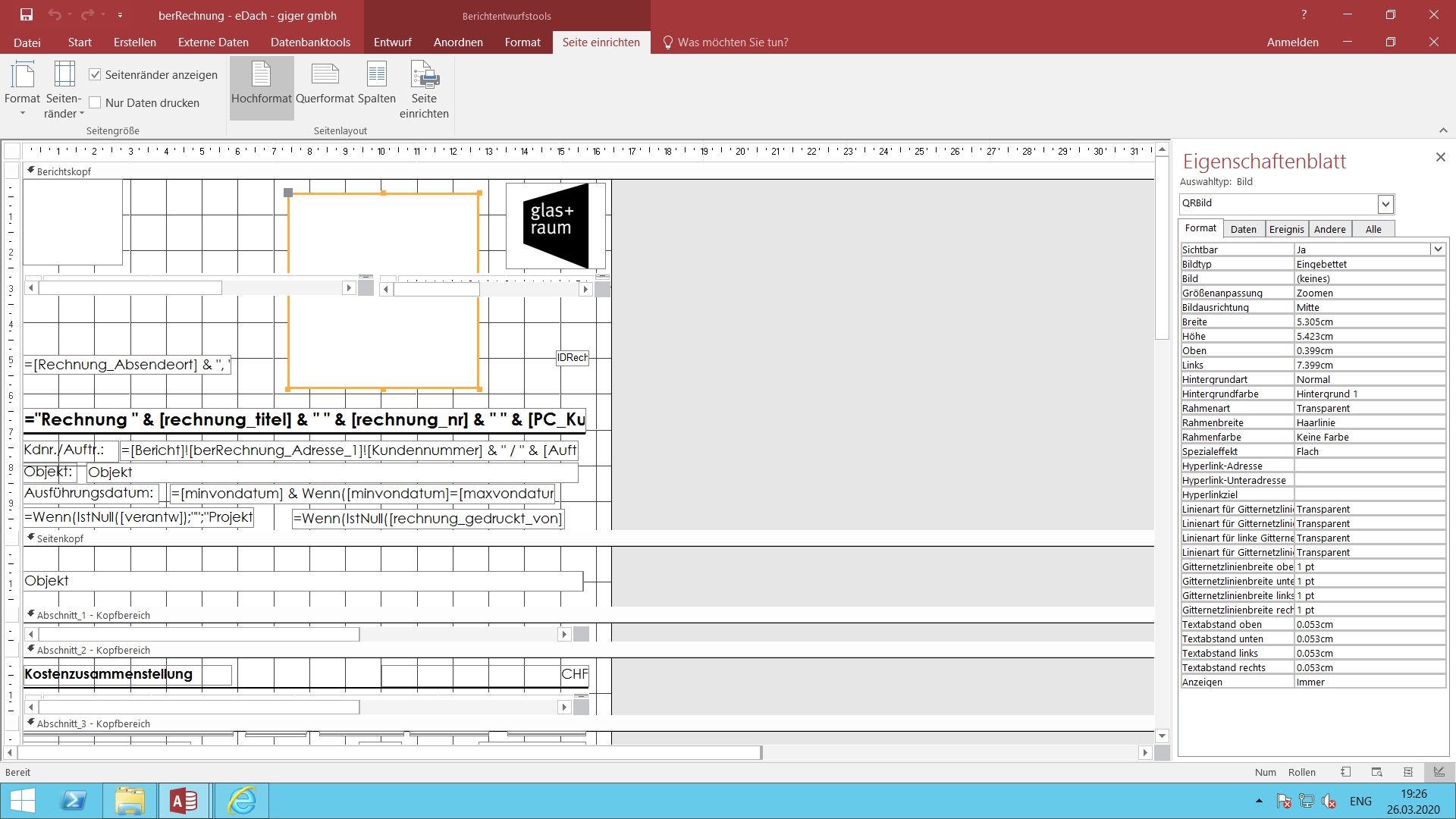Select Abschnitt_1 - Kopfbereich section bar
Image resolution: width=1456 pixels, height=819 pixels.
pyautogui.click(x=588, y=615)
